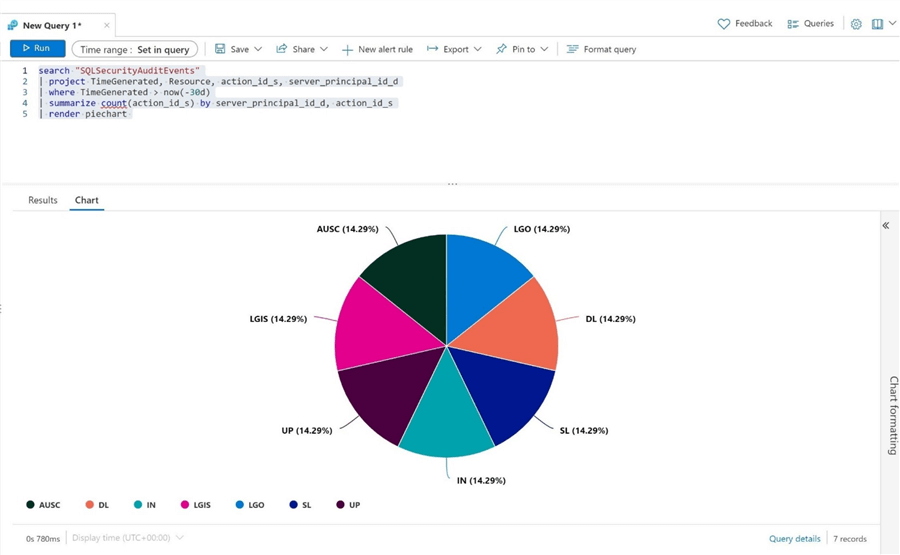Open the Time range selector
The image size is (900, 555).
135,49
